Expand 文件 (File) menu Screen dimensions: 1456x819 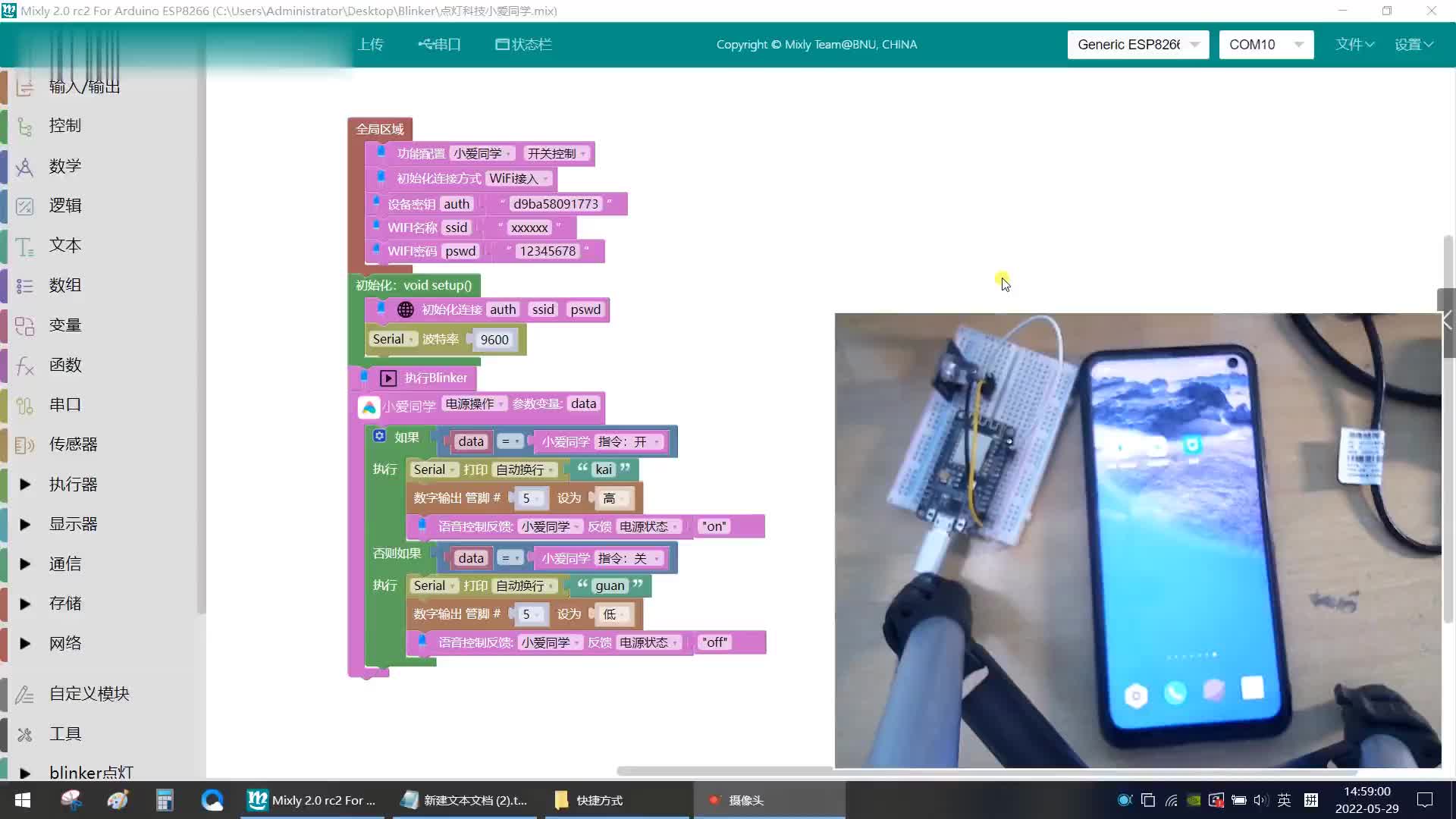point(1353,44)
